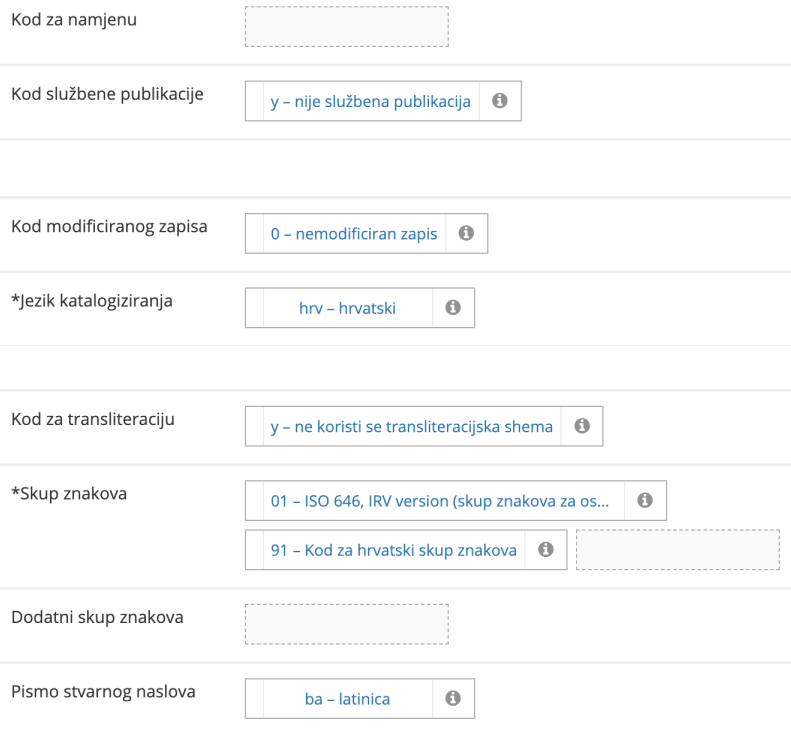Click '91 – Kod za hrvatski skup znakova' value
This screenshot has height=731, width=791.
(x=393, y=550)
